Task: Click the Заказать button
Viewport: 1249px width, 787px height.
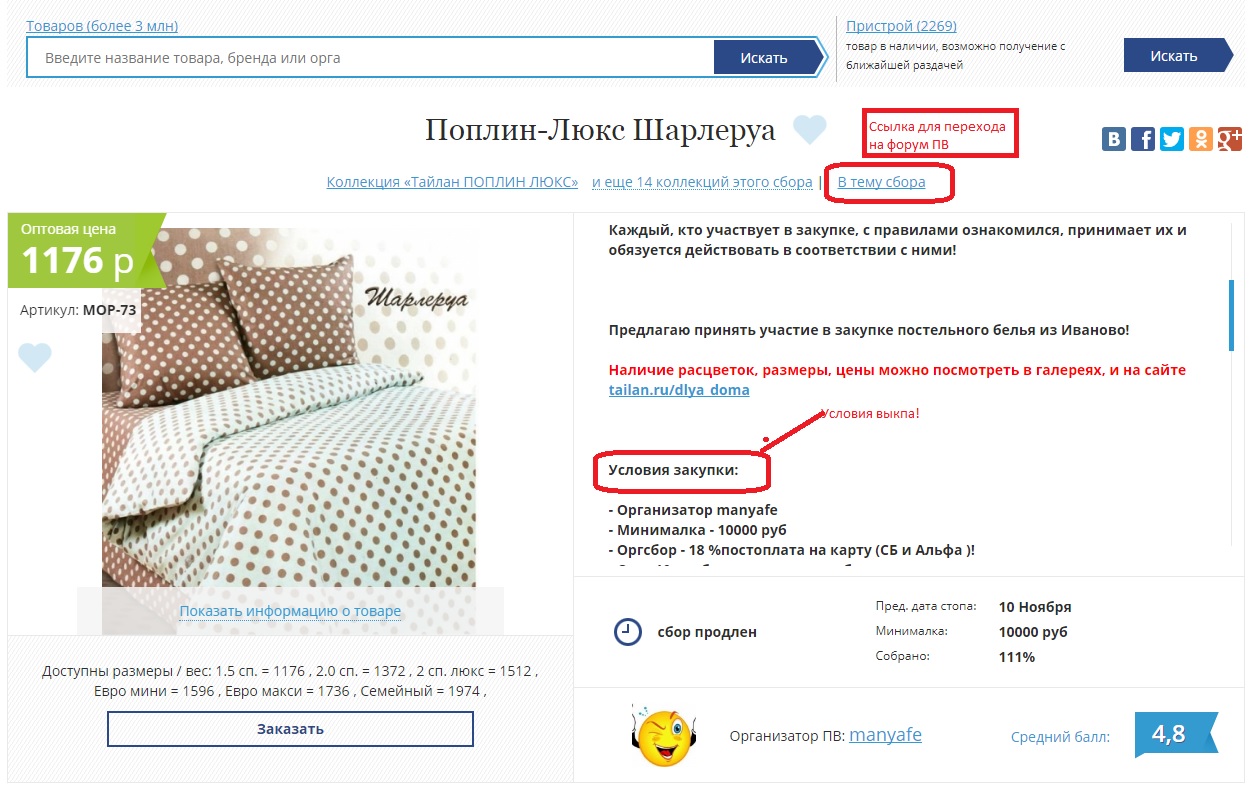Action: [x=290, y=729]
